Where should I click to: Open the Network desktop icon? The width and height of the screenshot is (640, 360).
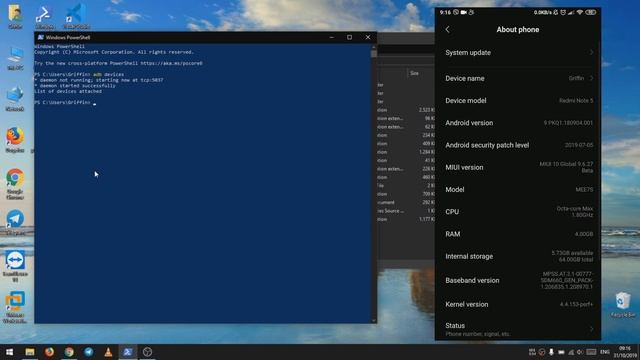pyautogui.click(x=15, y=99)
